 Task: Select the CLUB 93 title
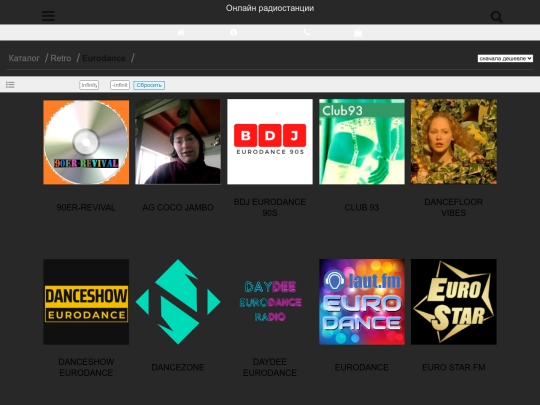362,208
